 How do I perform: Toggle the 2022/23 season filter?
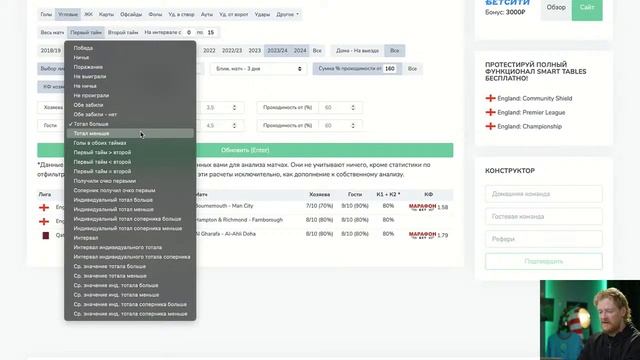(232, 51)
